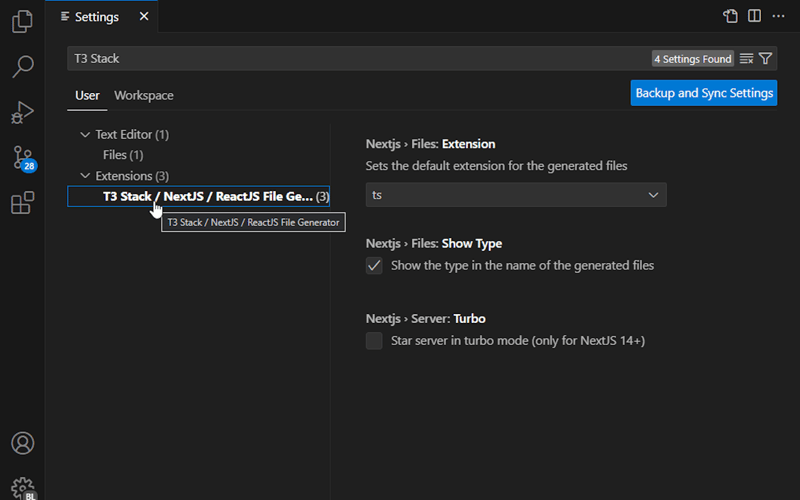Screen dimensions: 800x500
Task: Click the Nextjs Files: Show Type setting title
Action: pyautogui.click(x=434, y=243)
